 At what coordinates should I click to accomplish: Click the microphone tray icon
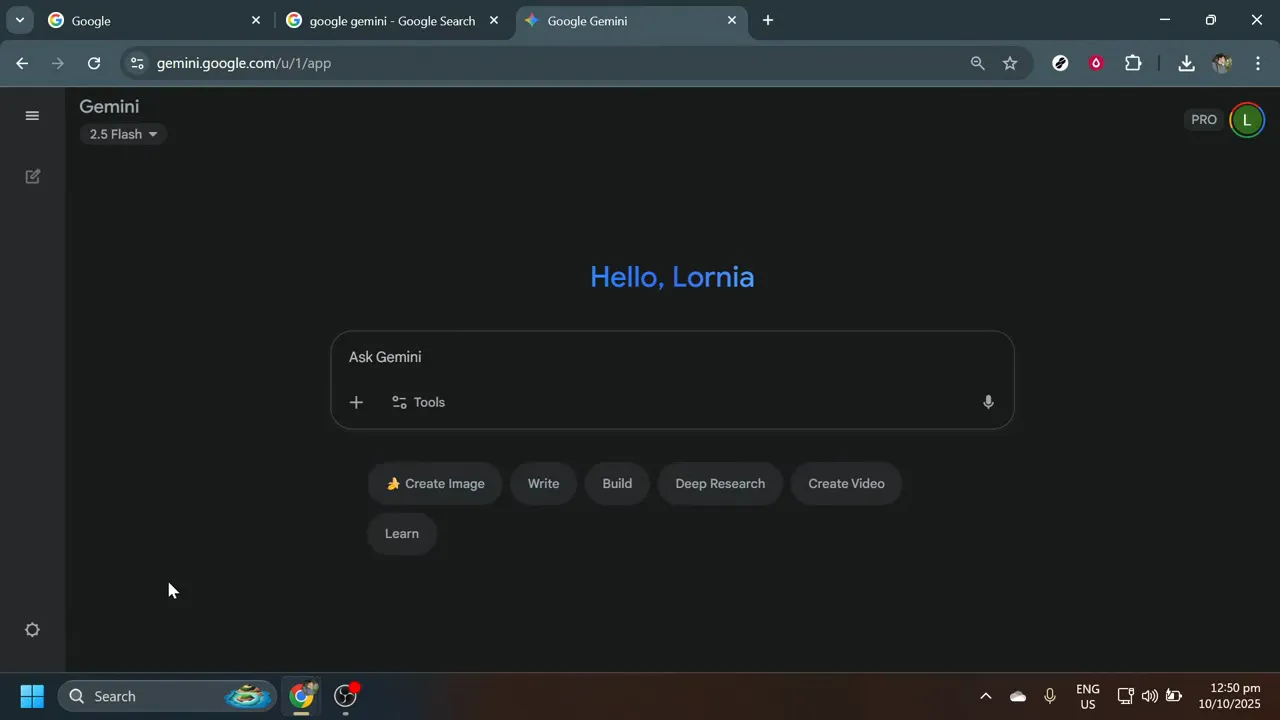(x=1050, y=696)
